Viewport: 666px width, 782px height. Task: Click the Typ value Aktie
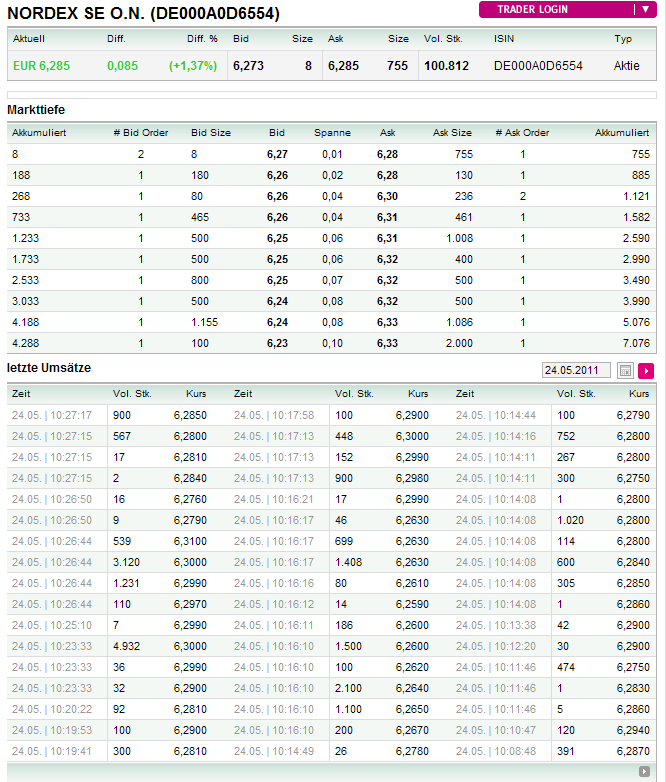click(627, 65)
